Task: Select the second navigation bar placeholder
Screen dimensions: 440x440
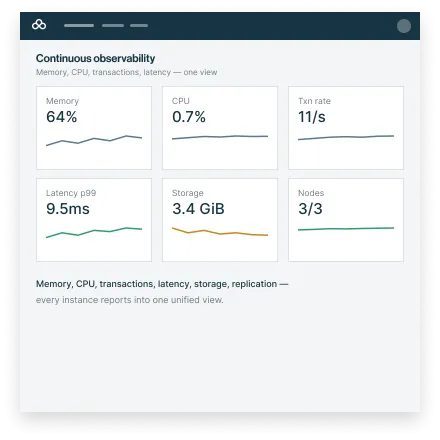Action: 113,25
